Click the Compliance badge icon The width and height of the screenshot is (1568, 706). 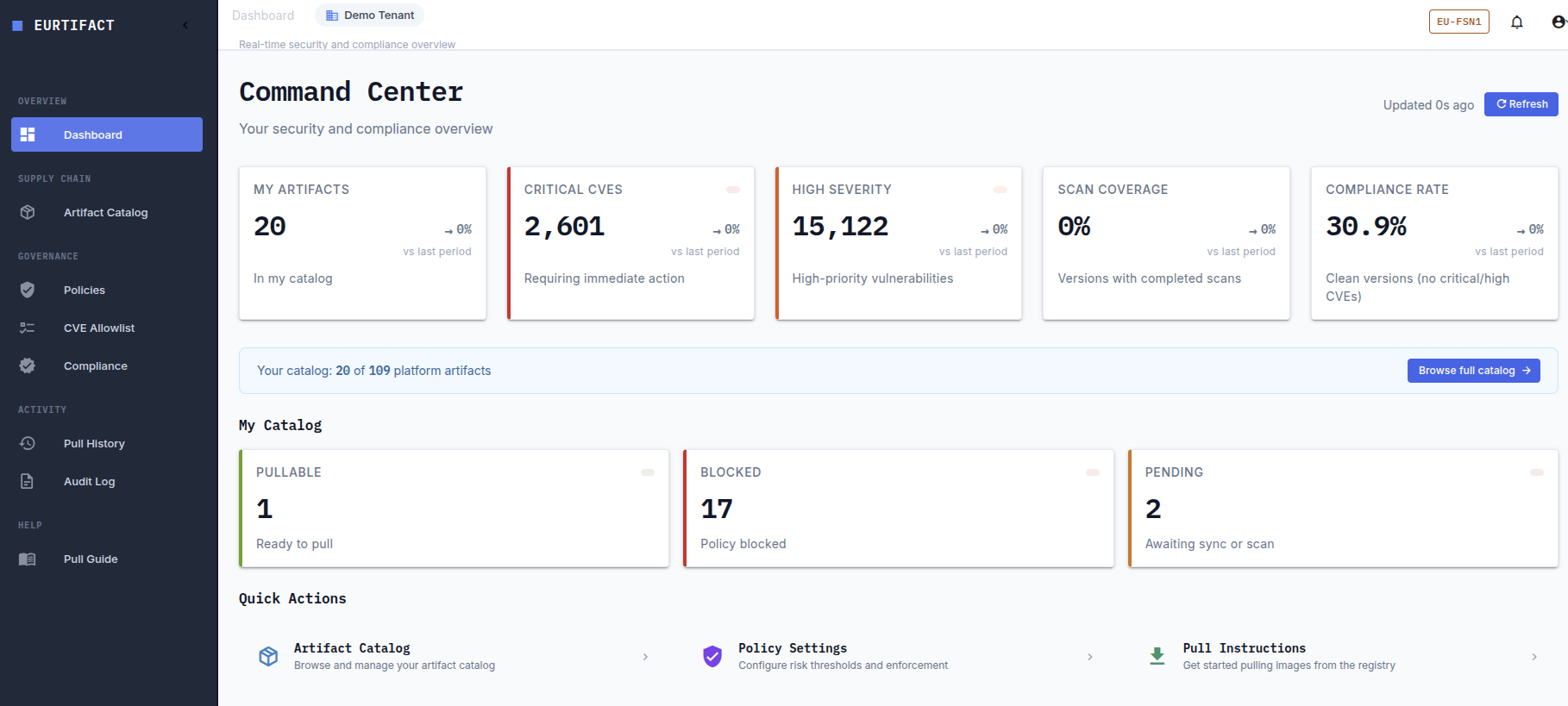pos(28,365)
